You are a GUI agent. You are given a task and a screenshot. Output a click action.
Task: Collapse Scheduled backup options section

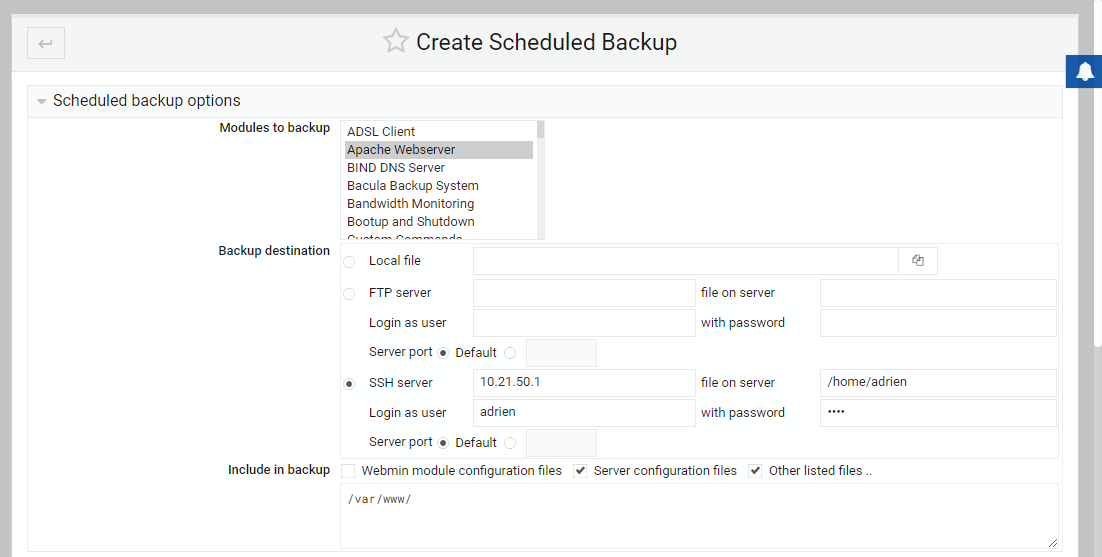pyautogui.click(x=41, y=101)
